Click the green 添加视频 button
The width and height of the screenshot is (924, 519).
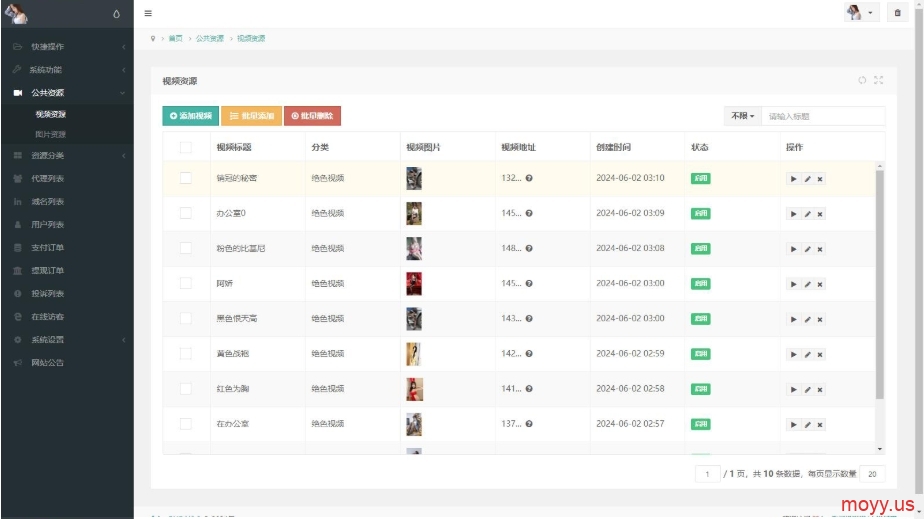click(x=190, y=116)
